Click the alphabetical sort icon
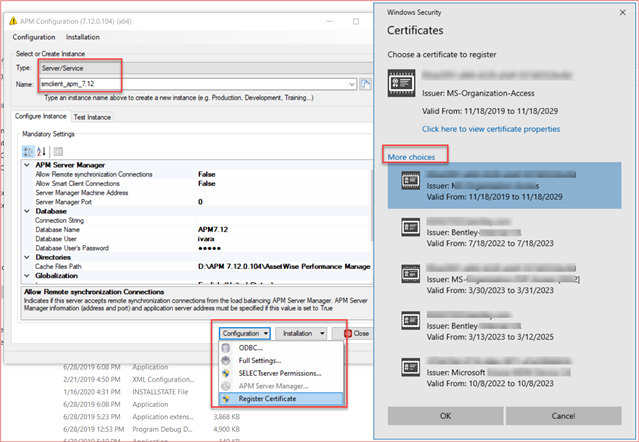This screenshot has height=442, width=639. coord(41,152)
